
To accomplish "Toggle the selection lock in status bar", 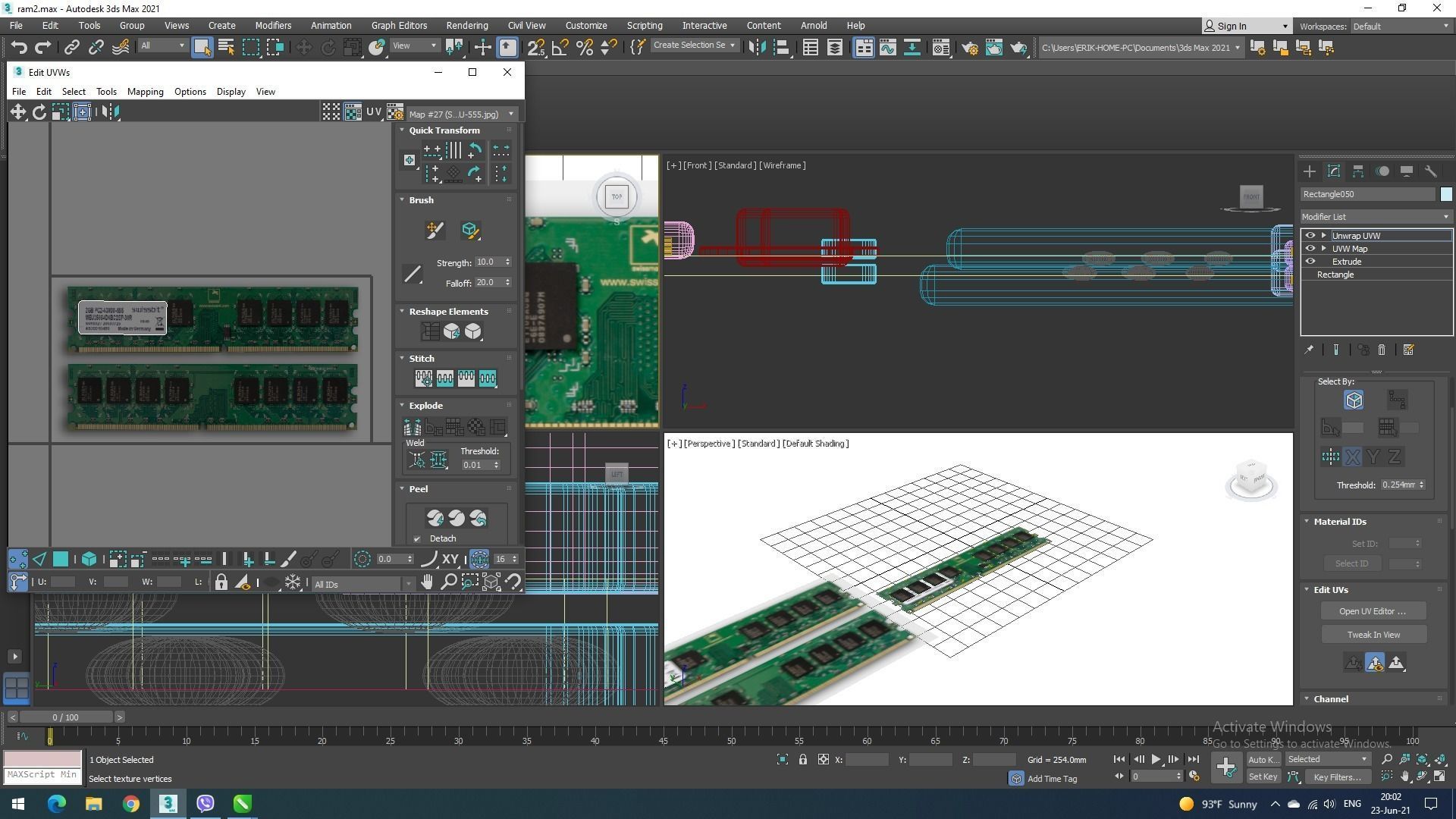I will click(802, 759).
